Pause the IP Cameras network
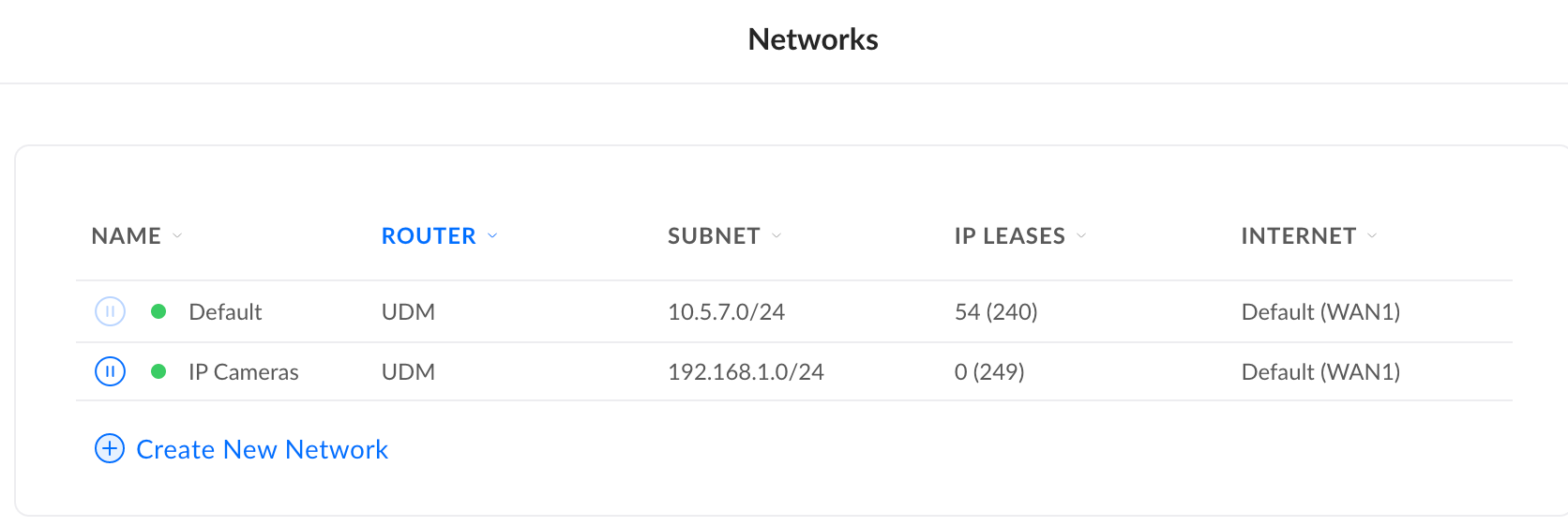The width and height of the screenshot is (1568, 527). [x=110, y=372]
